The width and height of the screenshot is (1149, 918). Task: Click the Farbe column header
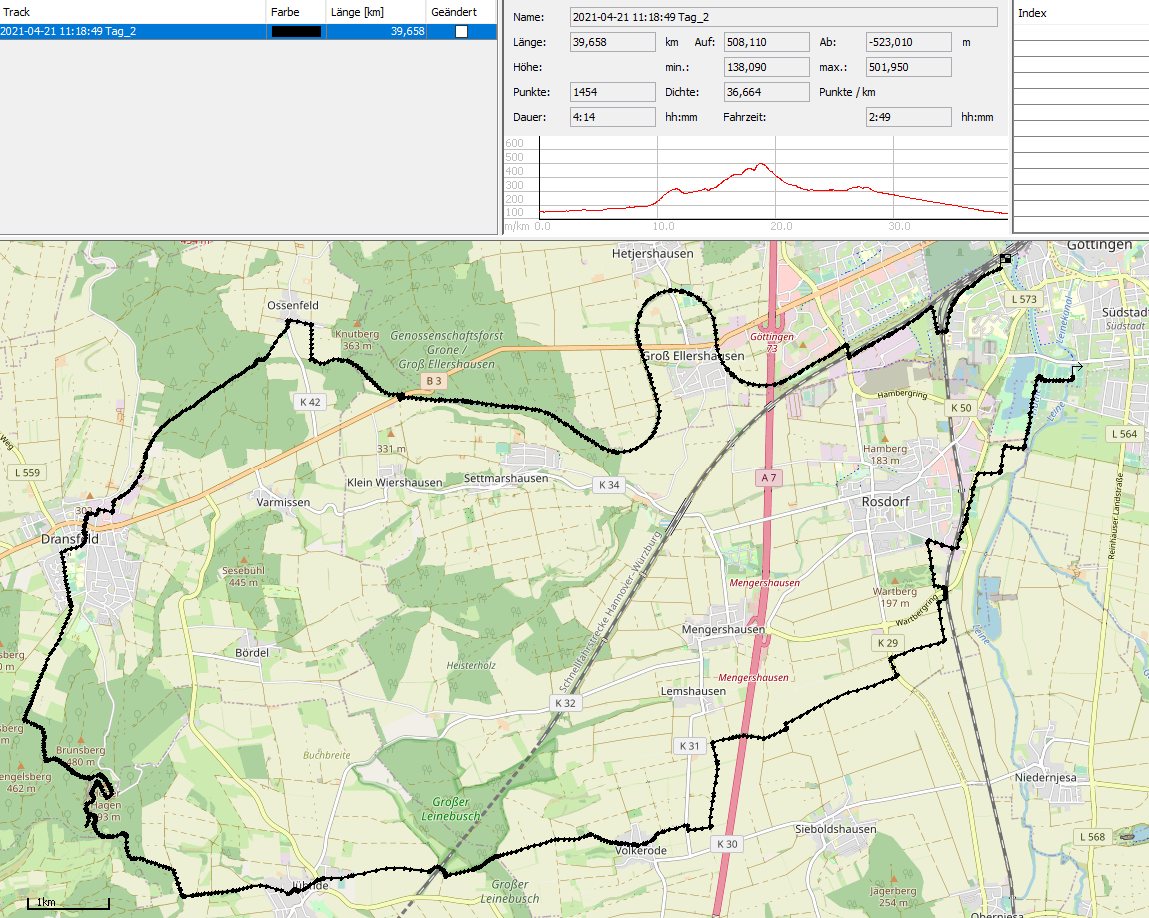tap(296, 12)
